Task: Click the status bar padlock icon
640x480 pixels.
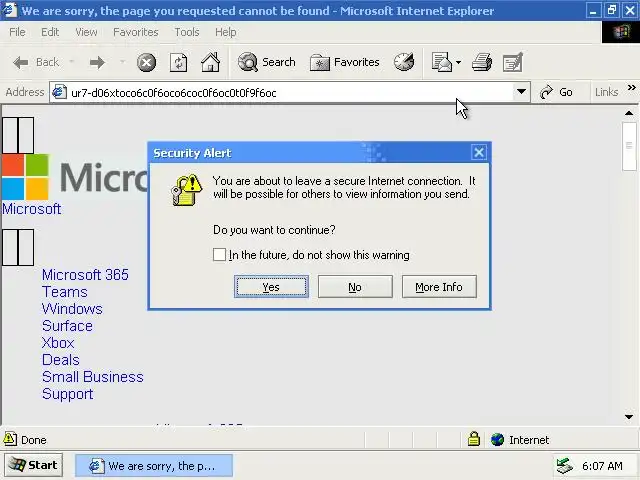Action: pyautogui.click(x=474, y=439)
